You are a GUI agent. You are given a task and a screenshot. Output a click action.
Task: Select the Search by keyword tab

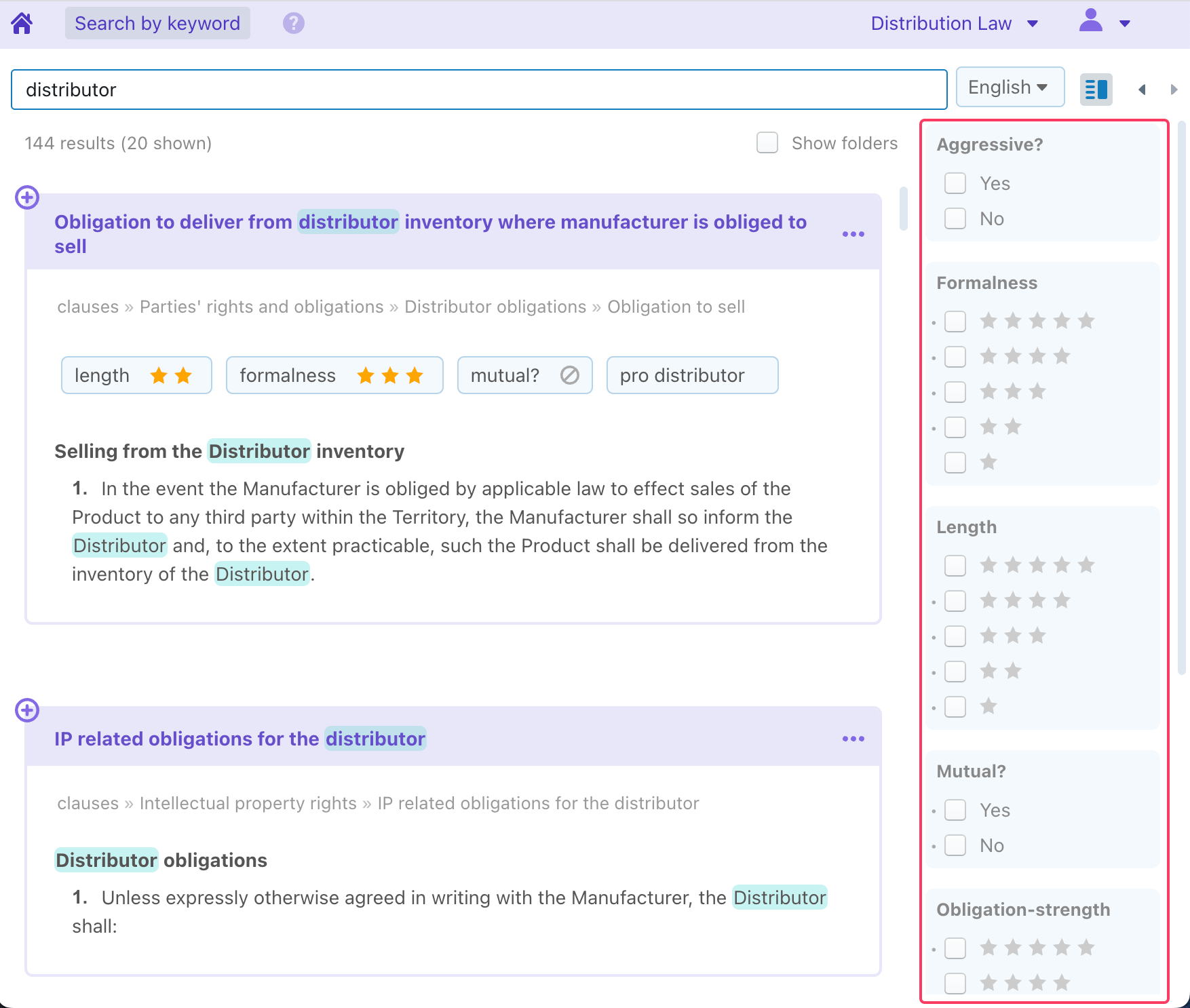pos(157,23)
